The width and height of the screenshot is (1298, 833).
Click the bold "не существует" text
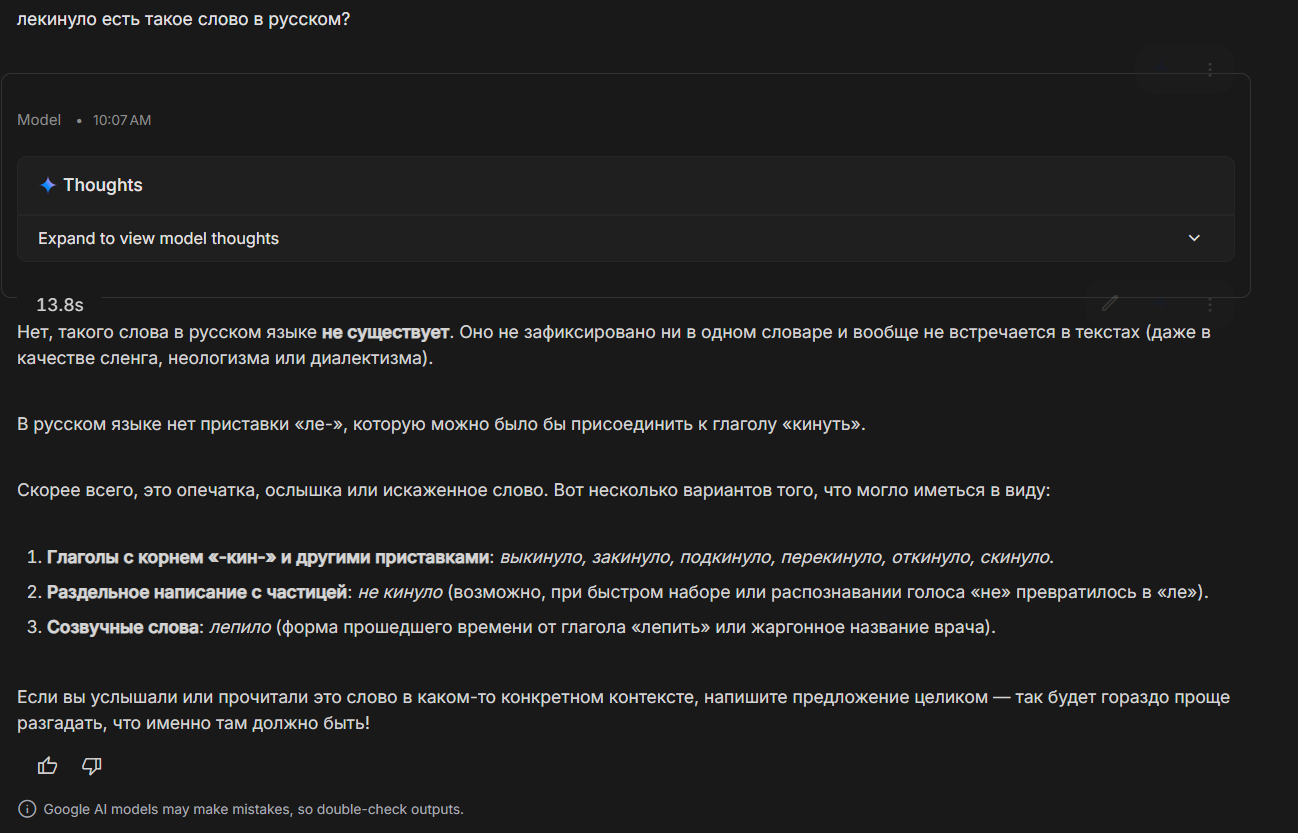[x=385, y=332]
